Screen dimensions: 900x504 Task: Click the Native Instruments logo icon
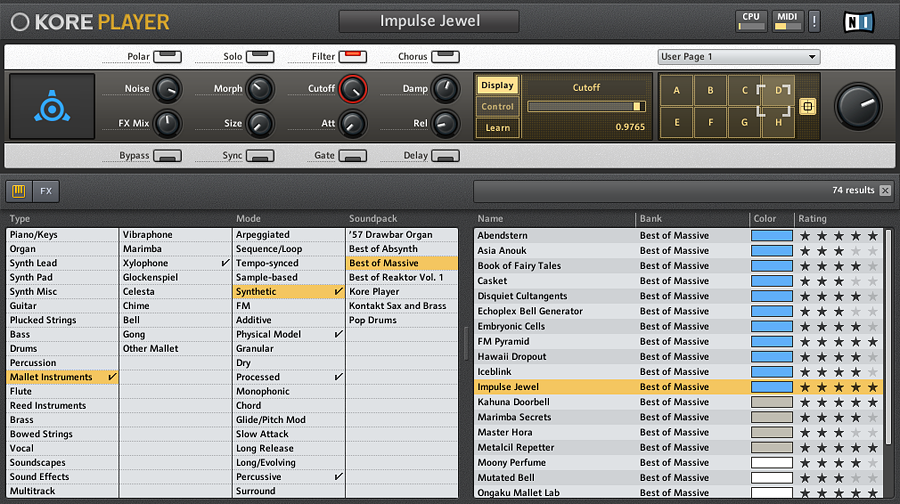point(859,20)
